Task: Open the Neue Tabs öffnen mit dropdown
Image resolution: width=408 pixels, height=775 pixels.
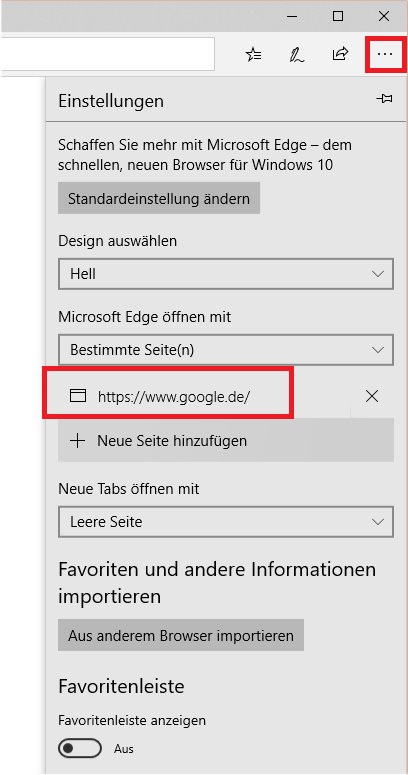Action: click(x=226, y=521)
